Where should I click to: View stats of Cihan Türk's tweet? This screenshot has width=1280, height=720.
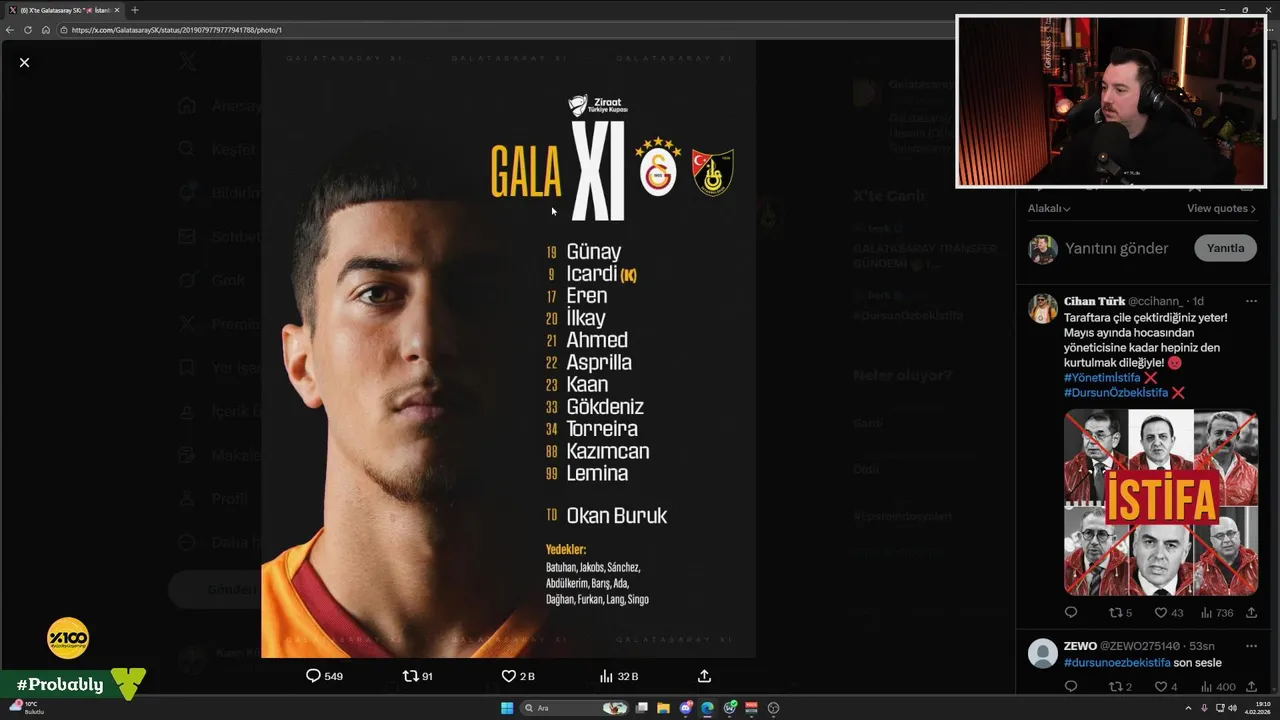(1216, 612)
